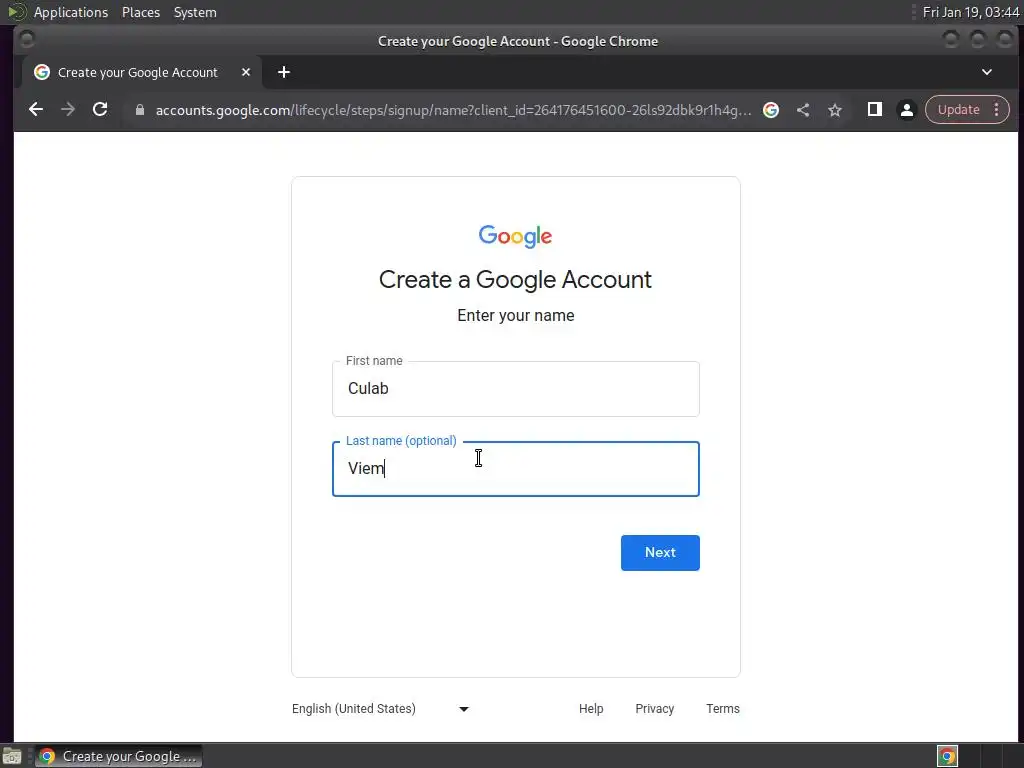Click the Chrome taskbar entry at bottom
1024x768 pixels.
(x=118, y=756)
